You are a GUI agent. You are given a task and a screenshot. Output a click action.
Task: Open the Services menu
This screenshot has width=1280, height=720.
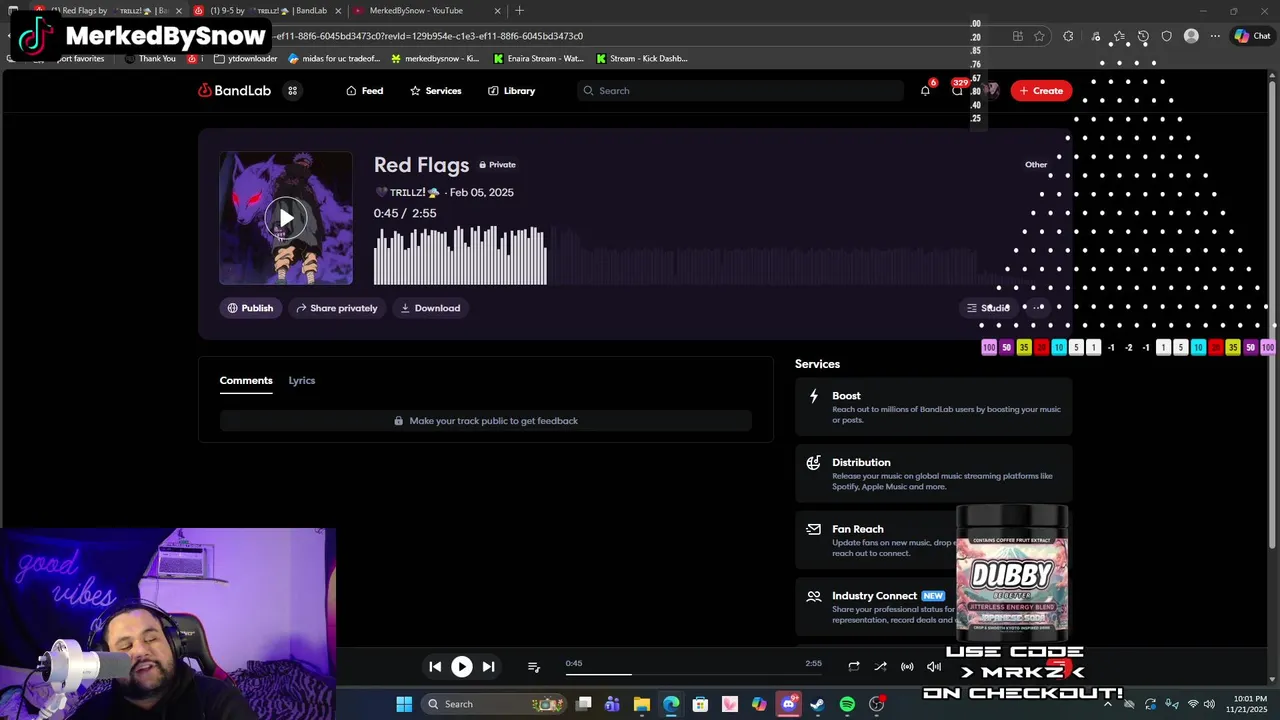pos(435,90)
